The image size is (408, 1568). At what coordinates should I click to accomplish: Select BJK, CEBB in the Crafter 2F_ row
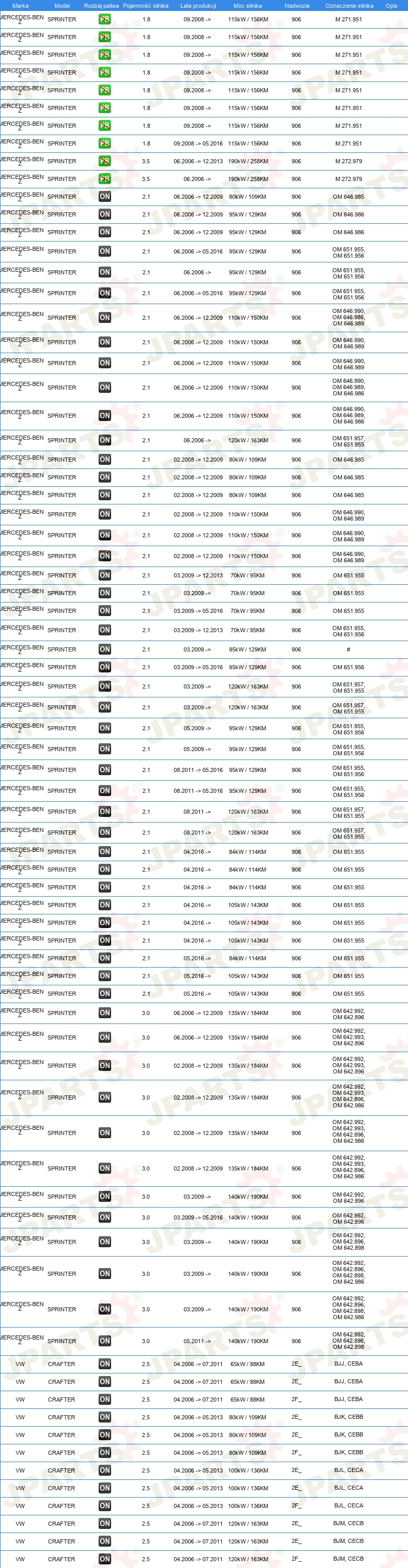[349, 1452]
